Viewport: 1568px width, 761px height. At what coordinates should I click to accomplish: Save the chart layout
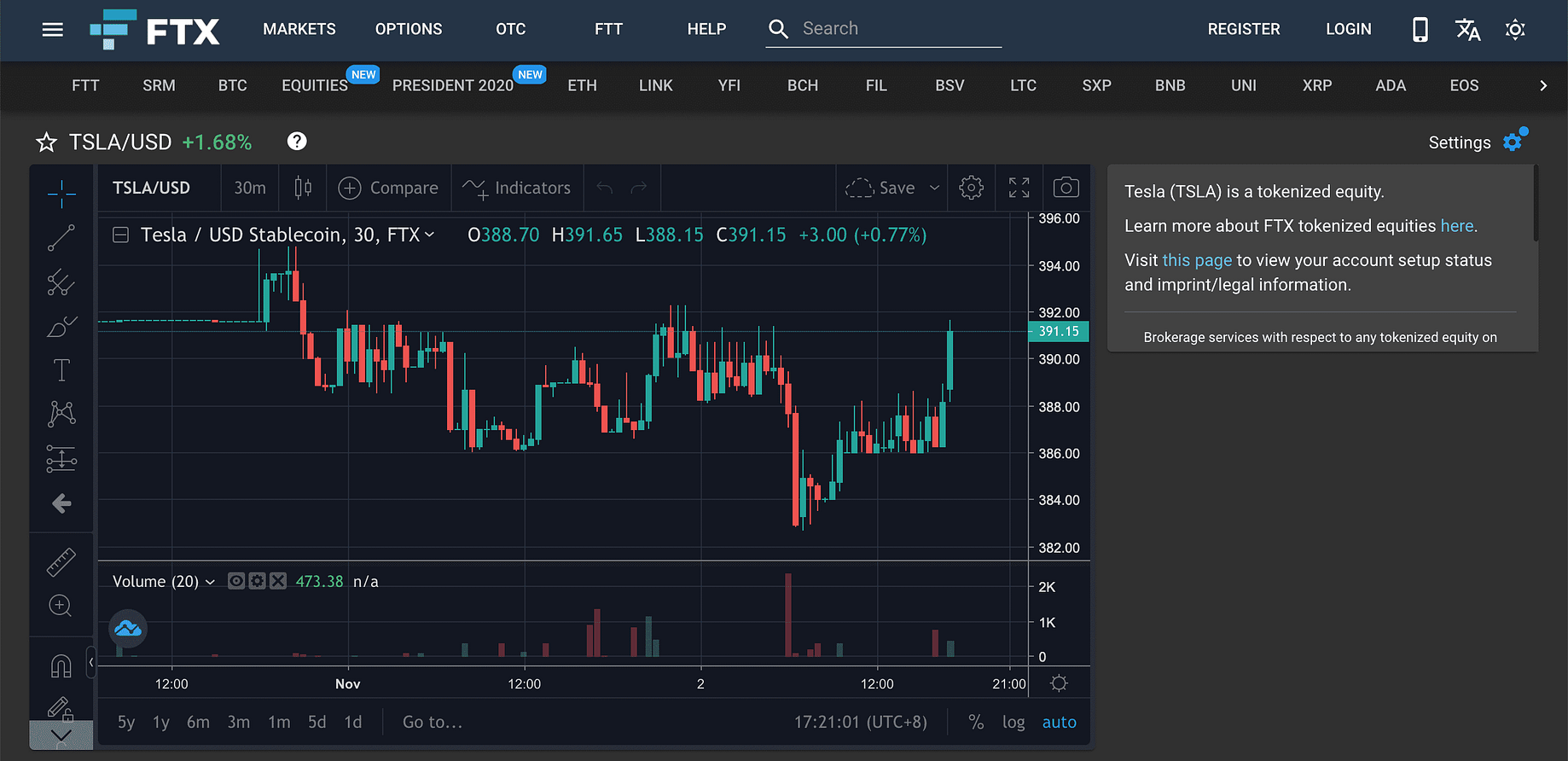click(880, 188)
